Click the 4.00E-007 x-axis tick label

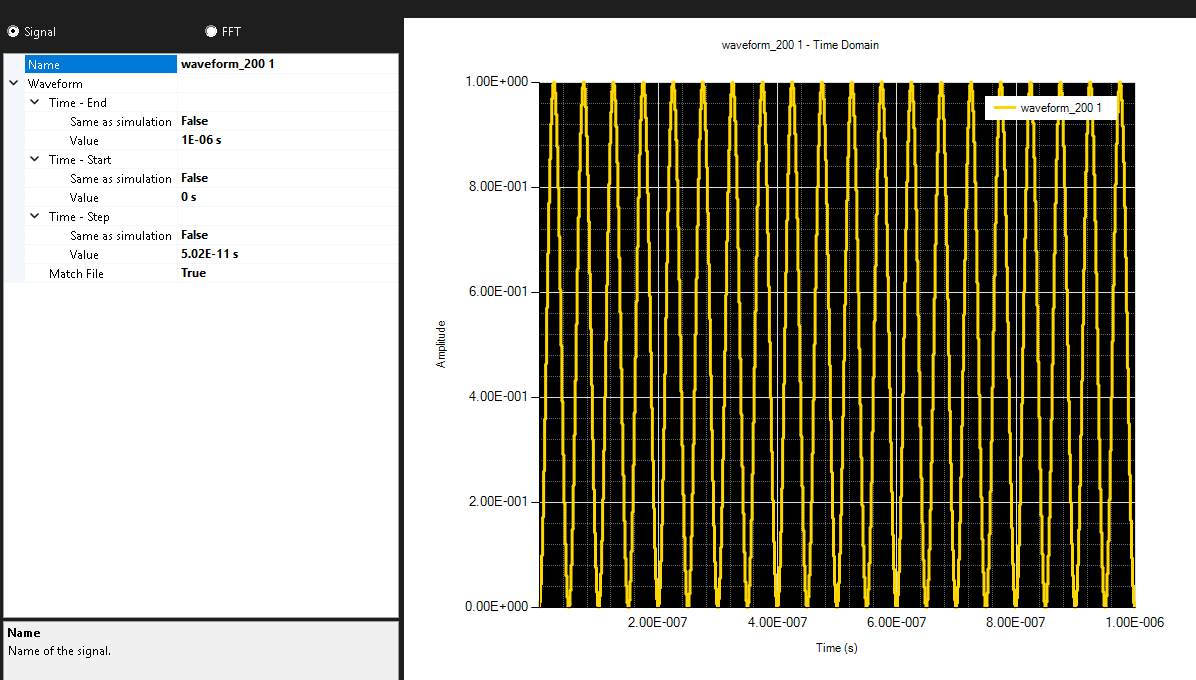coord(777,623)
